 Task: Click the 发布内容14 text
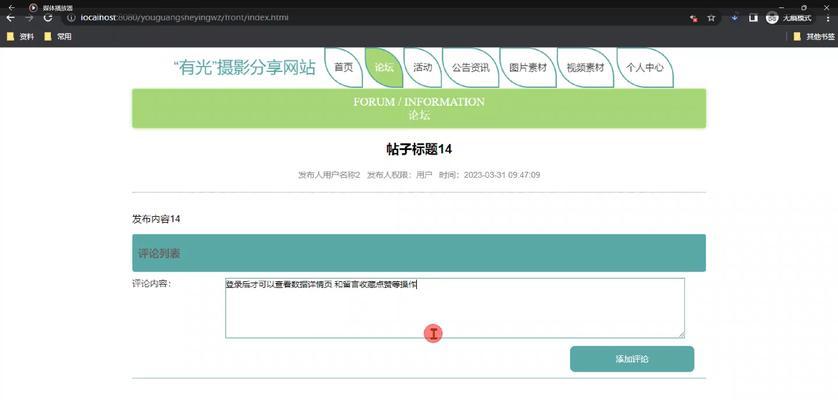pyautogui.click(x=156, y=219)
